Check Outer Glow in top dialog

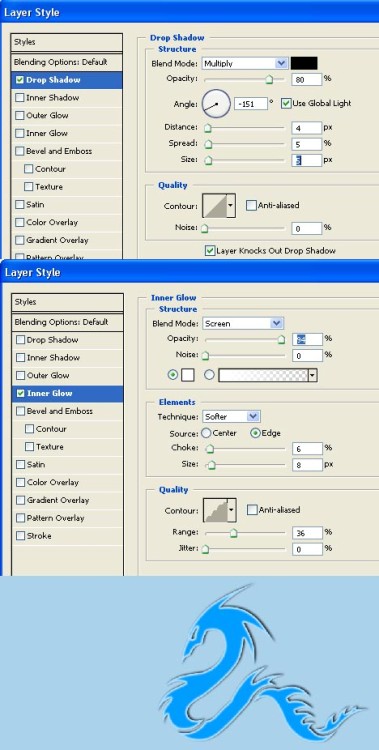coord(20,115)
